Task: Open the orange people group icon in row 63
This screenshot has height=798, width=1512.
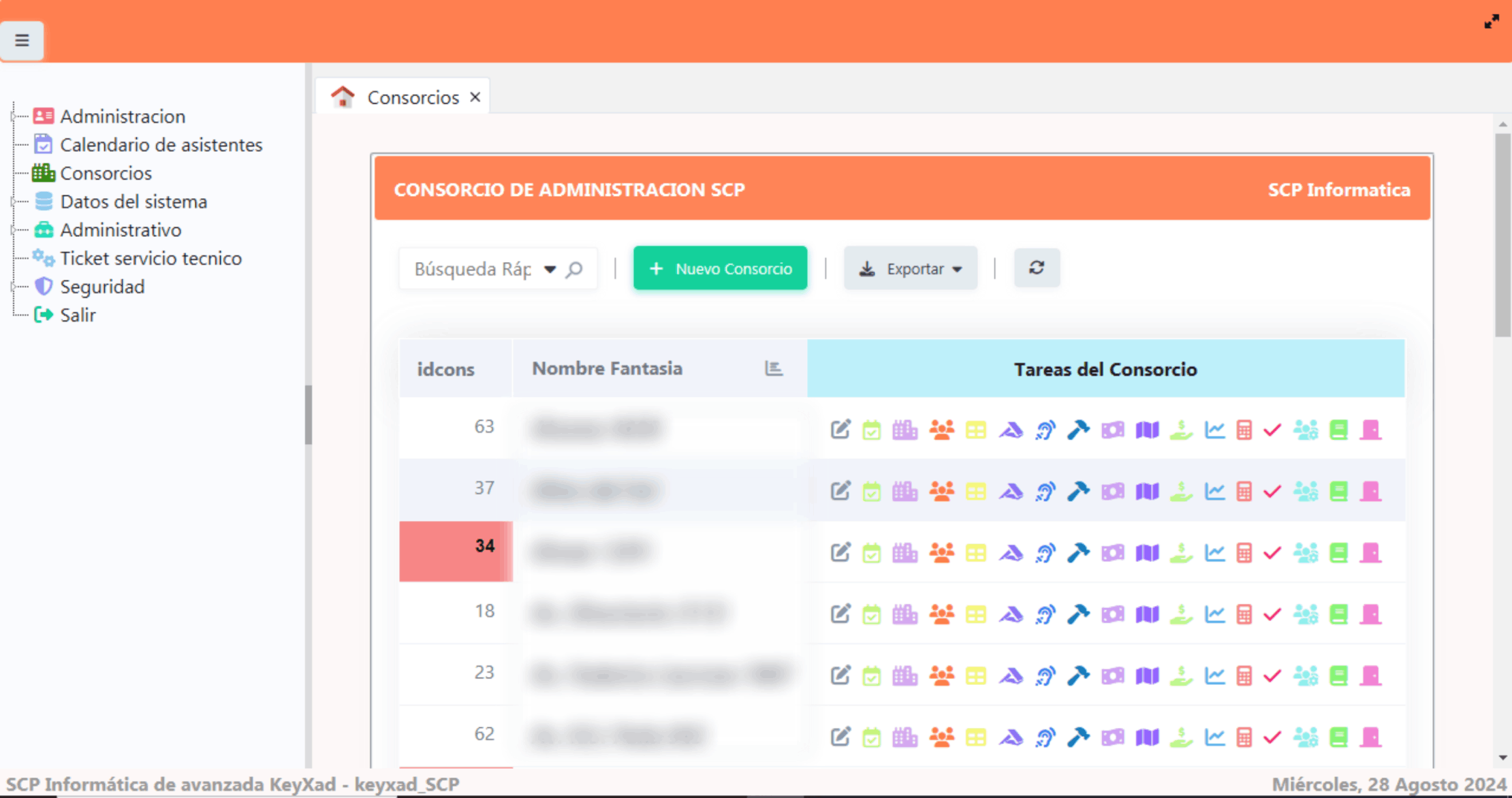Action: 942,430
